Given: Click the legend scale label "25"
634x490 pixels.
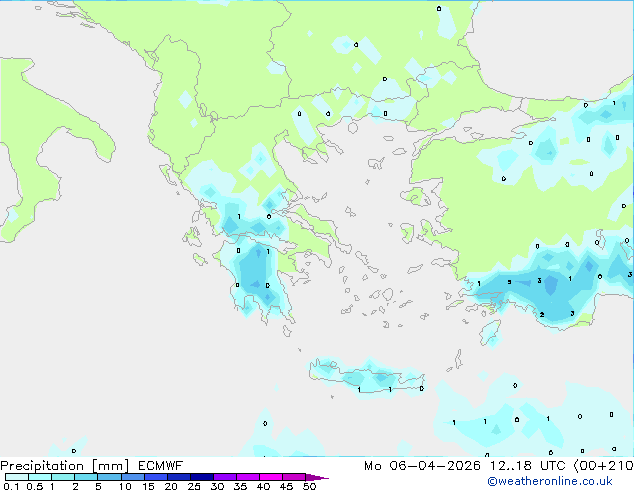Looking at the screenshot, I should pyautogui.click(x=194, y=486).
